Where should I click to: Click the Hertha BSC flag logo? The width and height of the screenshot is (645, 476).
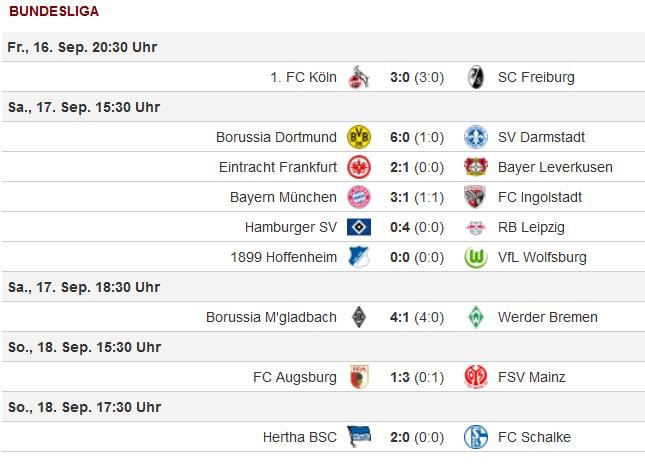358,437
